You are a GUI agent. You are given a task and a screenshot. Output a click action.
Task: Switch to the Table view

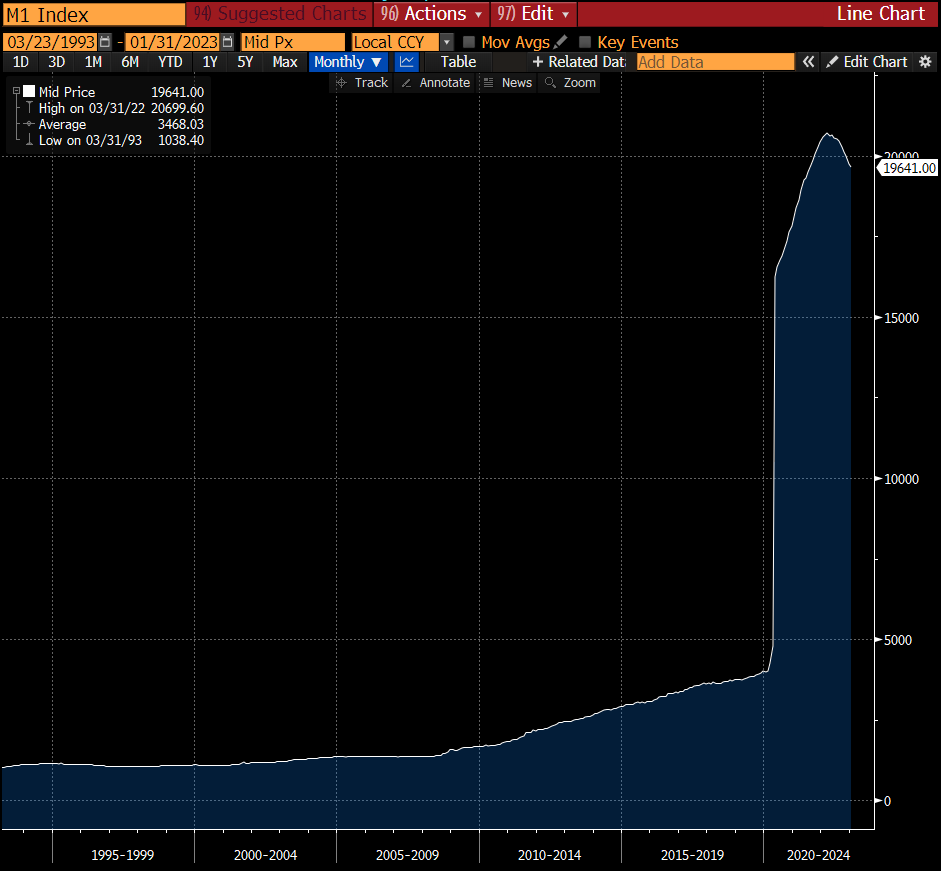click(x=458, y=62)
